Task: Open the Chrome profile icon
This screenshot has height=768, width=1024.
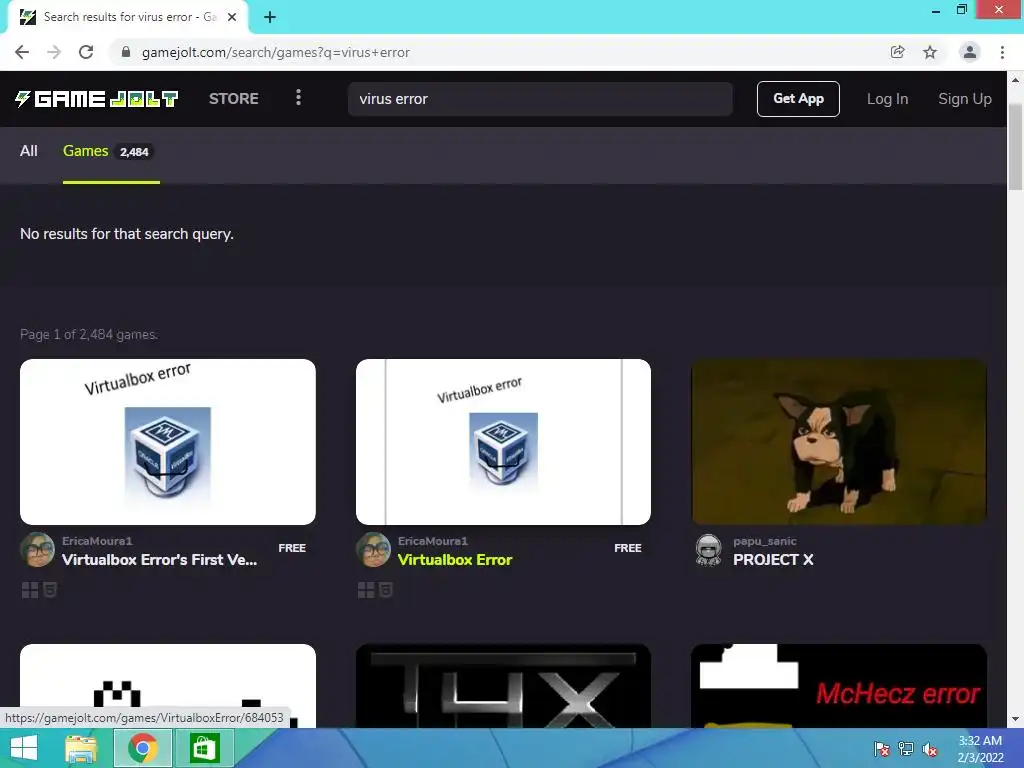Action: [970, 52]
